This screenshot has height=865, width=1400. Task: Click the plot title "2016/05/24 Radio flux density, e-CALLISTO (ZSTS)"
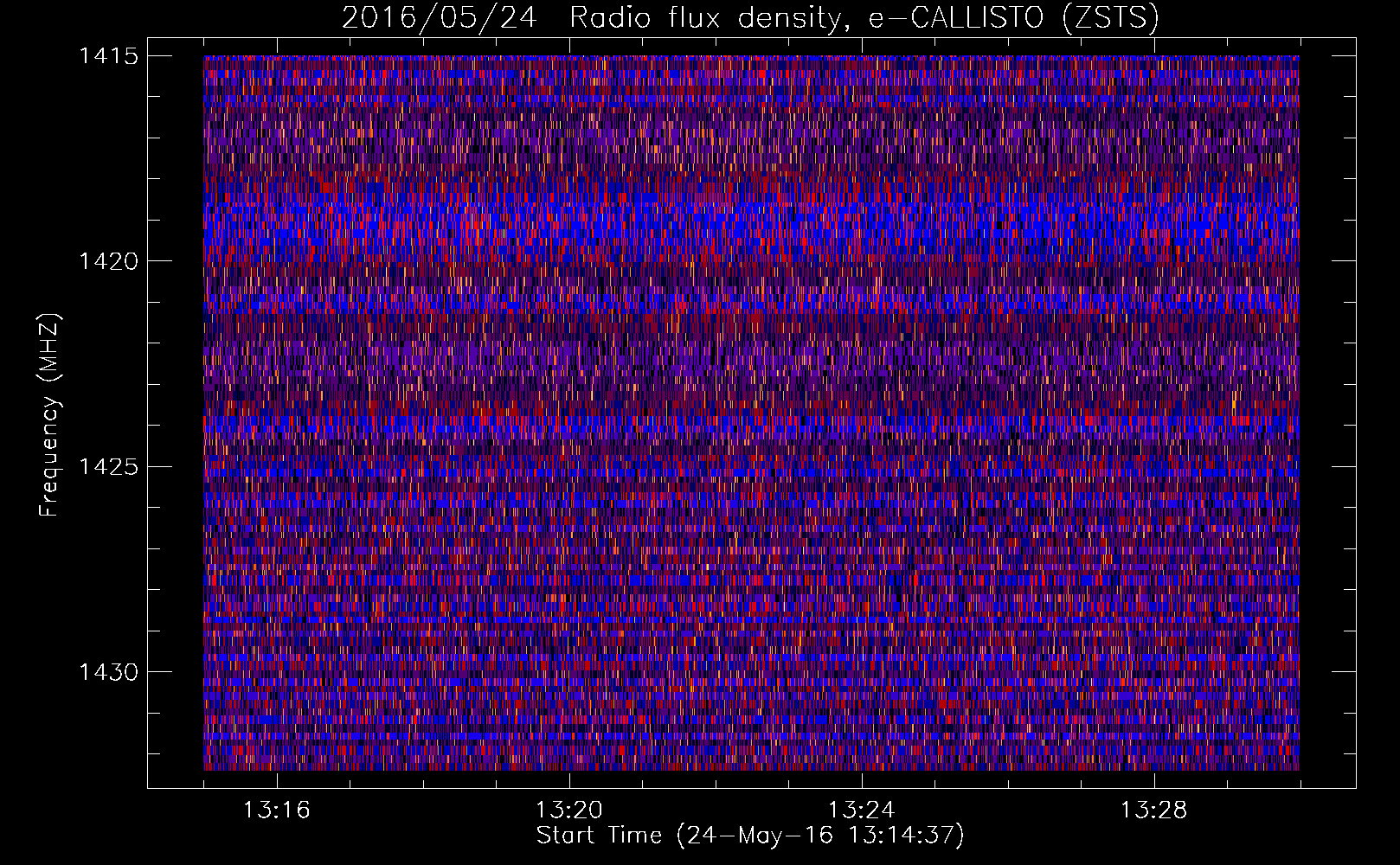tap(750, 18)
